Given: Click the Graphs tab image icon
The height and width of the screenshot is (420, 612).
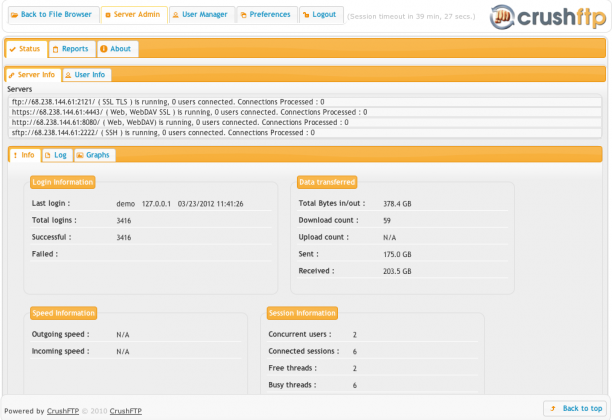Looking at the screenshot, I should pyautogui.click(x=80, y=155).
